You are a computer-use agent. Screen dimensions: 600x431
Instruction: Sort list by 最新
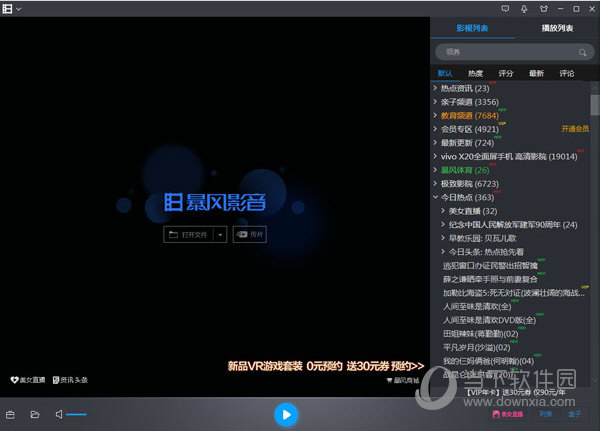click(536, 73)
